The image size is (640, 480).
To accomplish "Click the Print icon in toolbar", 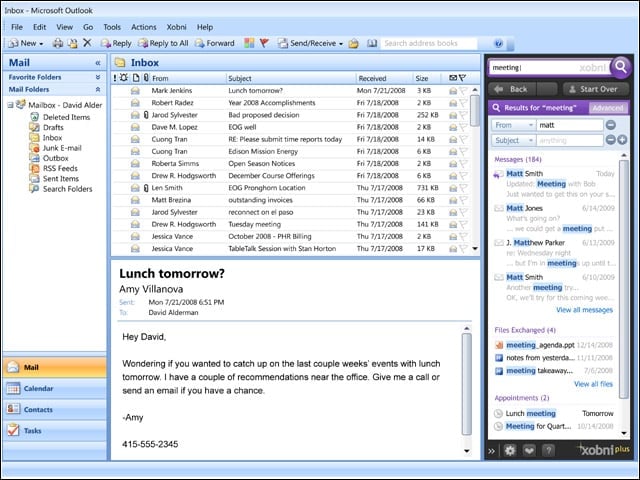I will click(58, 43).
